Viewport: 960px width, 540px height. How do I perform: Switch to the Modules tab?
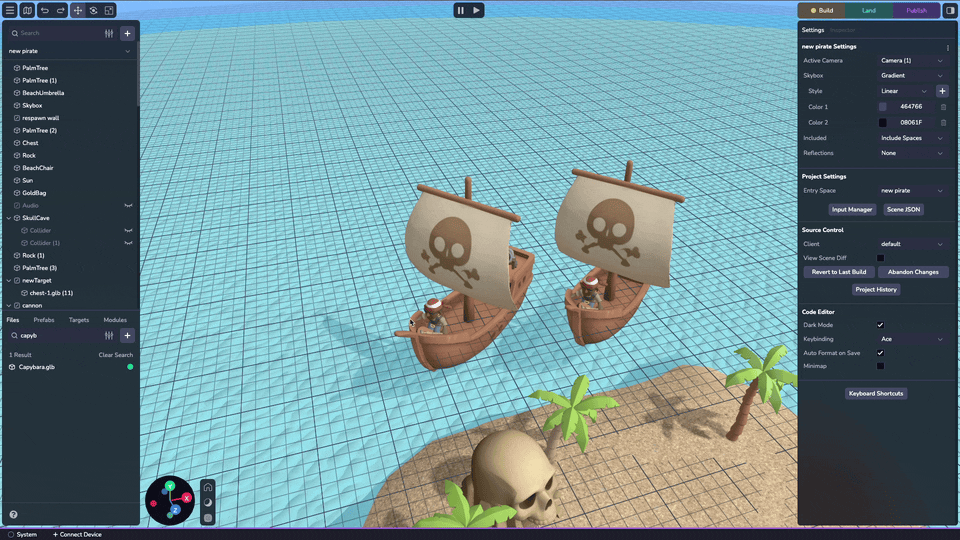point(115,320)
